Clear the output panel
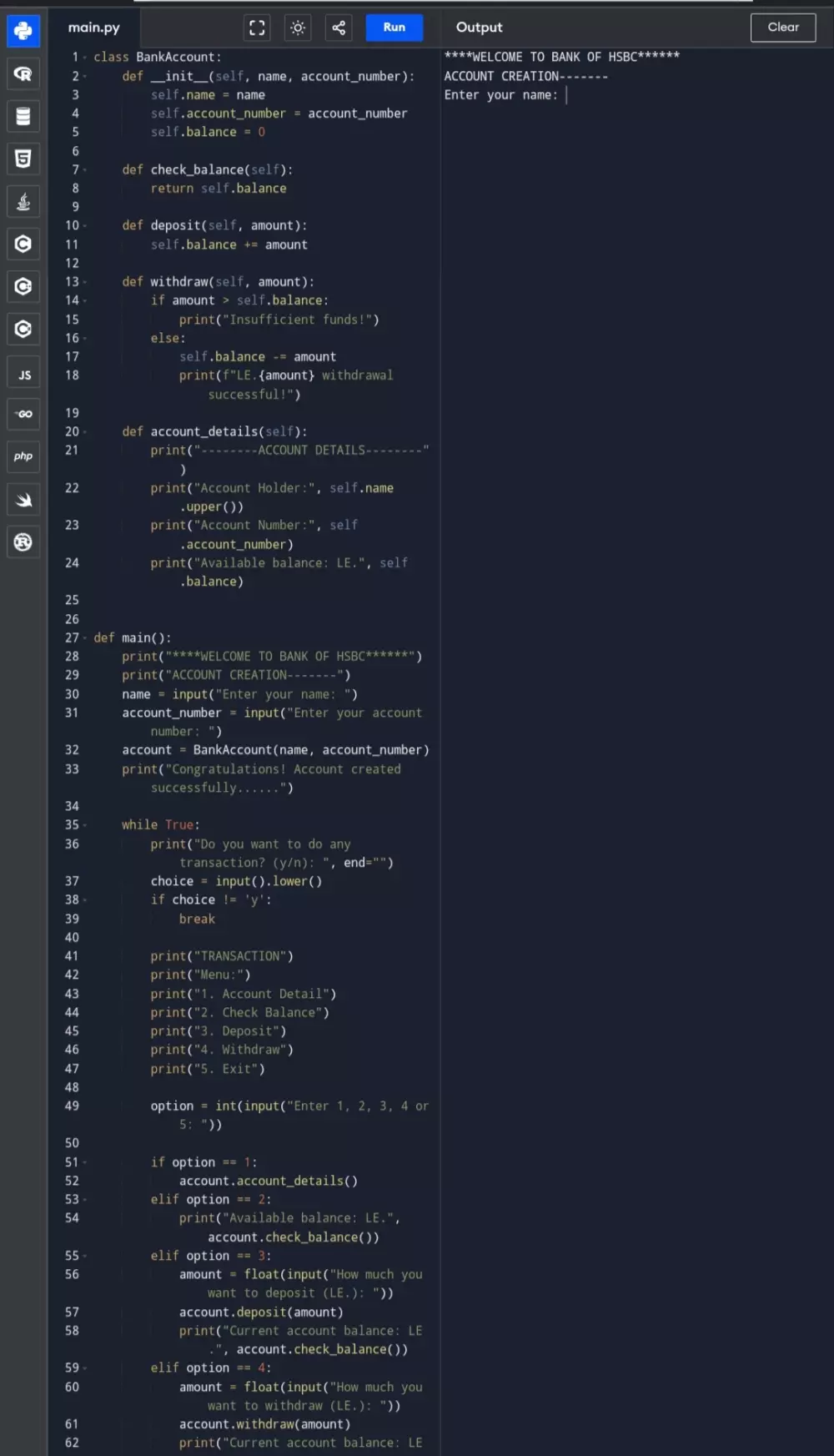The height and width of the screenshot is (1456, 834). (x=783, y=28)
